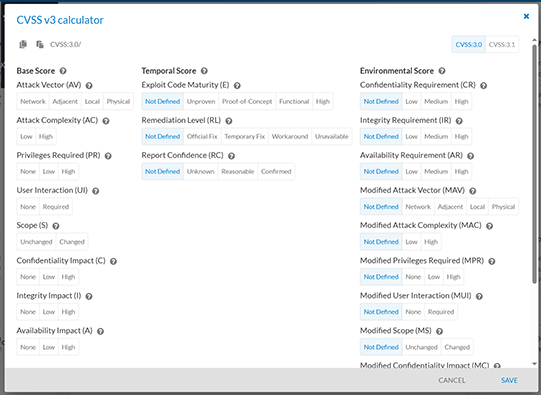View help for Exploit Code Maturity (E)

pyautogui.click(x=237, y=86)
